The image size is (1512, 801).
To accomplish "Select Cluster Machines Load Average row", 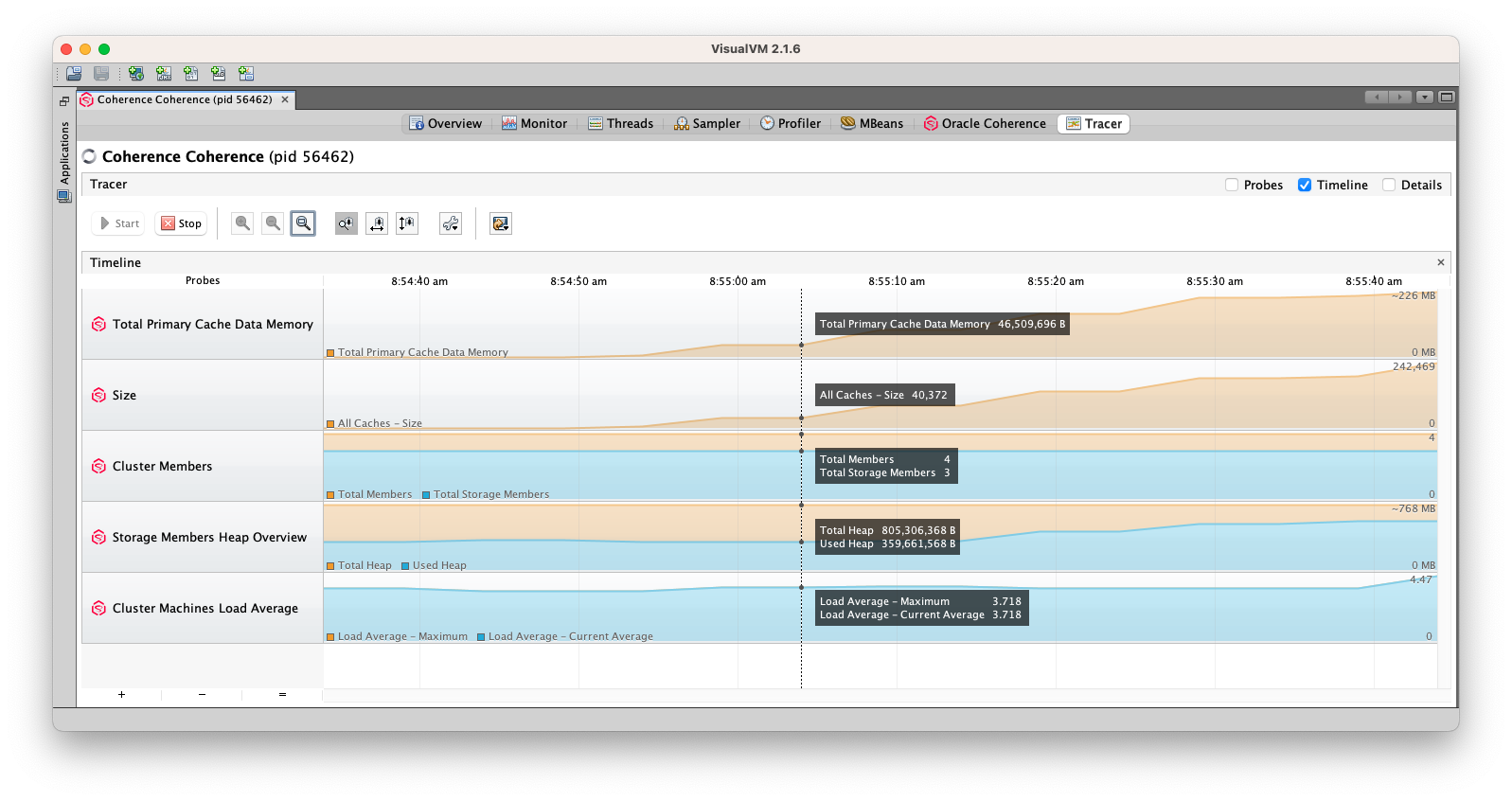I will pos(203,608).
